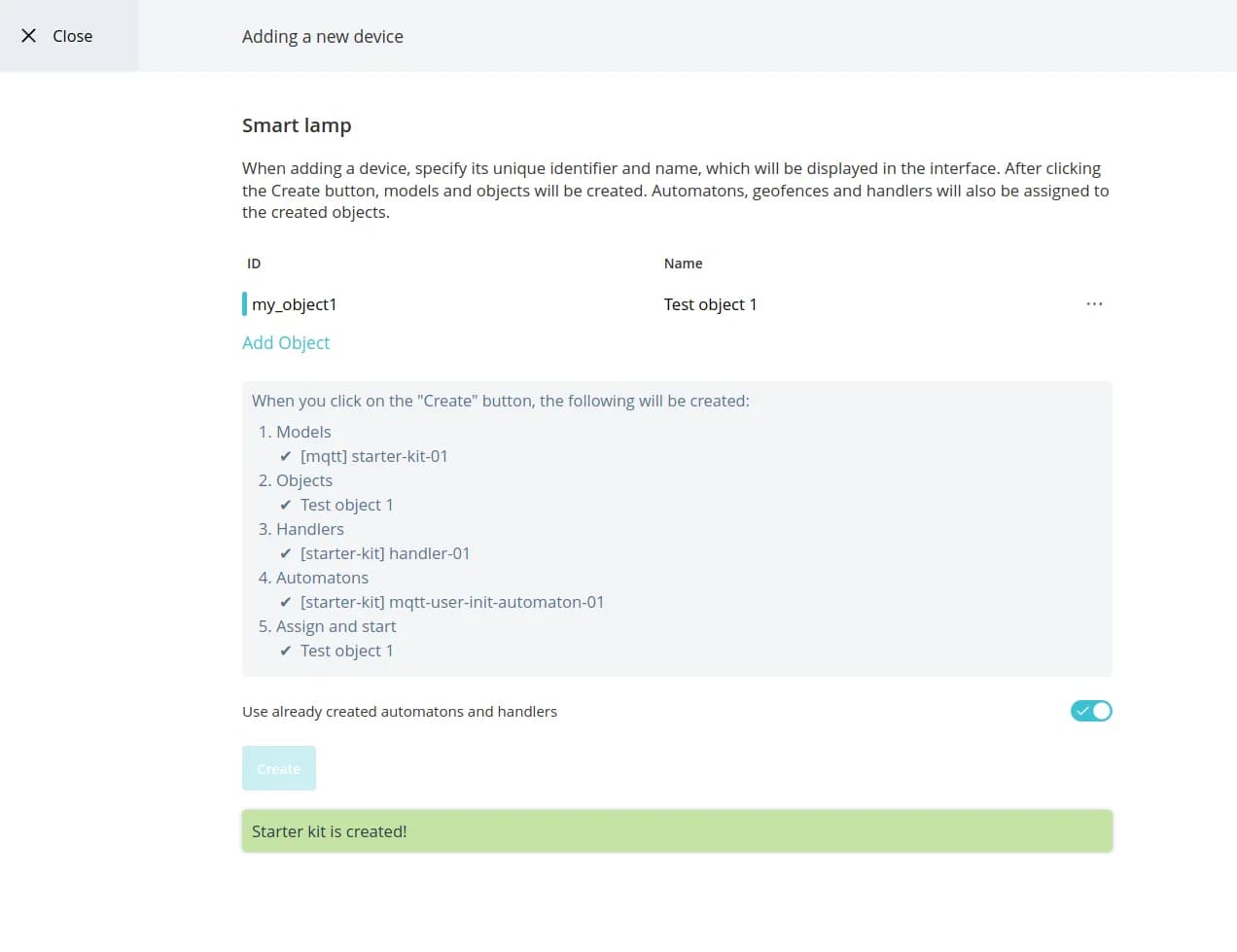The height and width of the screenshot is (952, 1237).
Task: Click the 'Test object 1' name field
Action: (710, 304)
